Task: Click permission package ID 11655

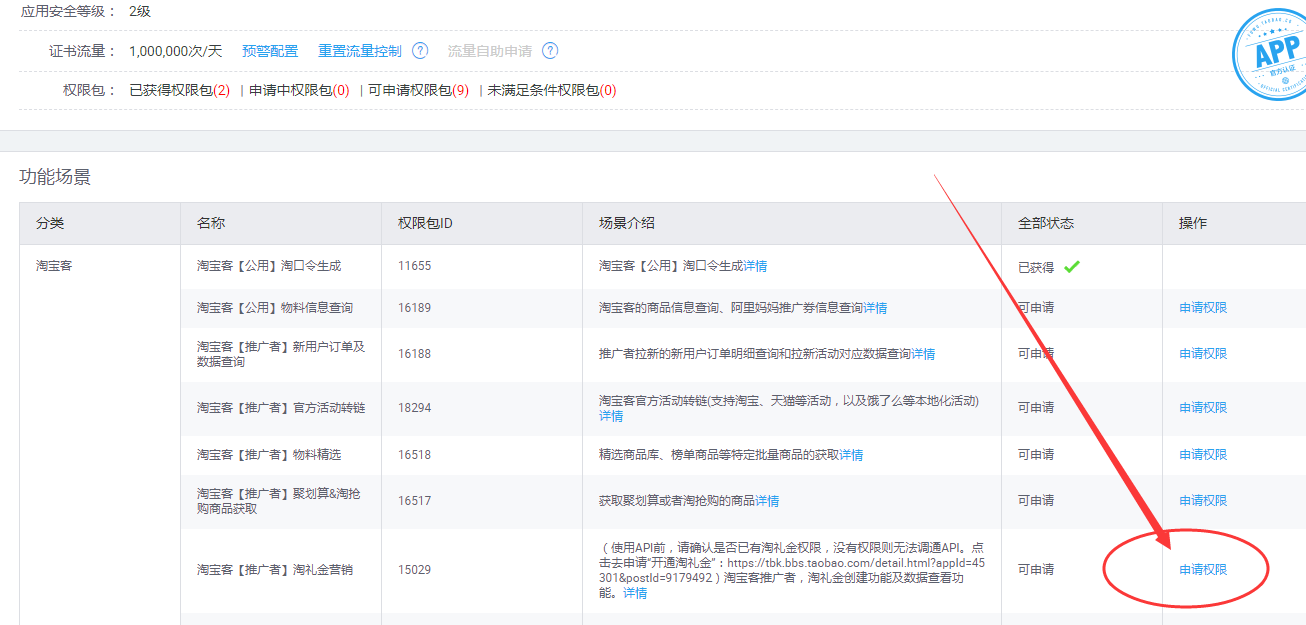Action: (414, 266)
